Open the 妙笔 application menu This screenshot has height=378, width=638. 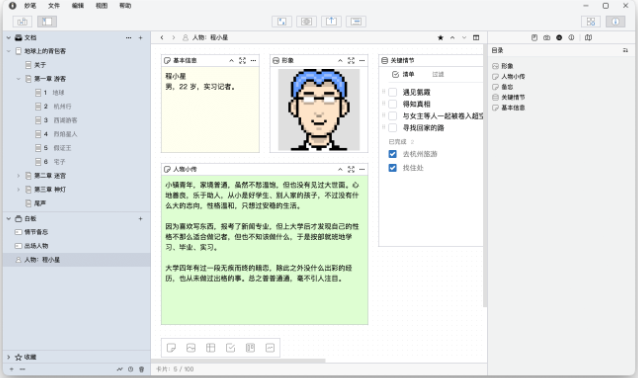tap(30, 6)
